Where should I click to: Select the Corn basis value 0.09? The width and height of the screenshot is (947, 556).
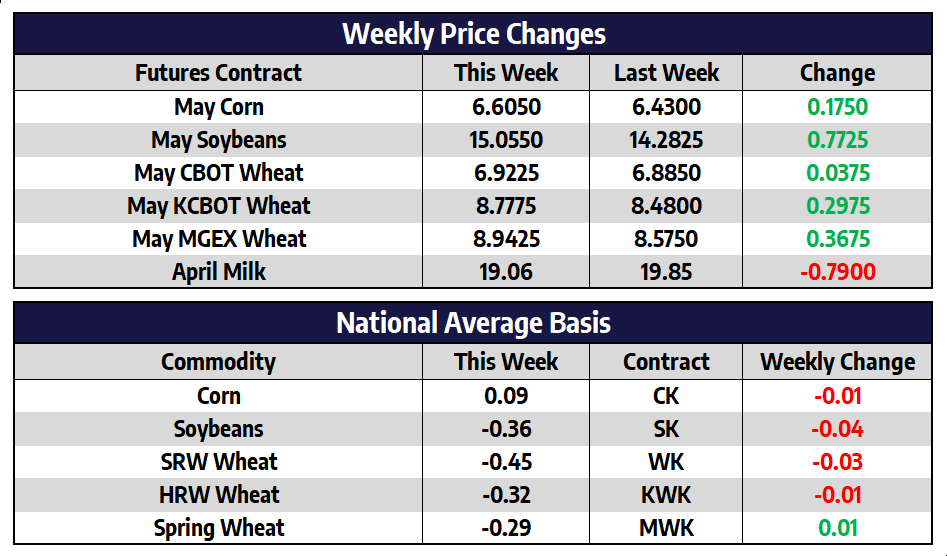pos(505,396)
